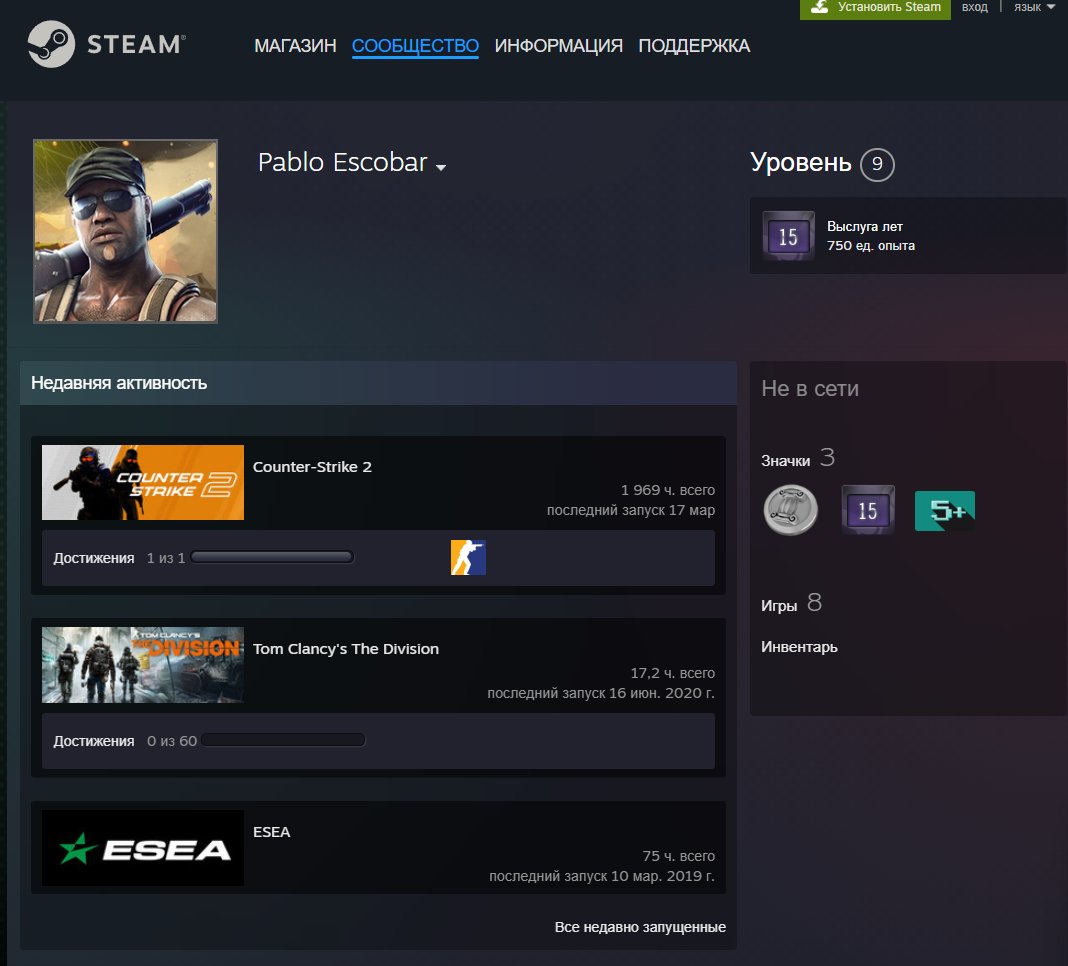Click последний запуск 10 мар. 2019 г. text

(601, 876)
